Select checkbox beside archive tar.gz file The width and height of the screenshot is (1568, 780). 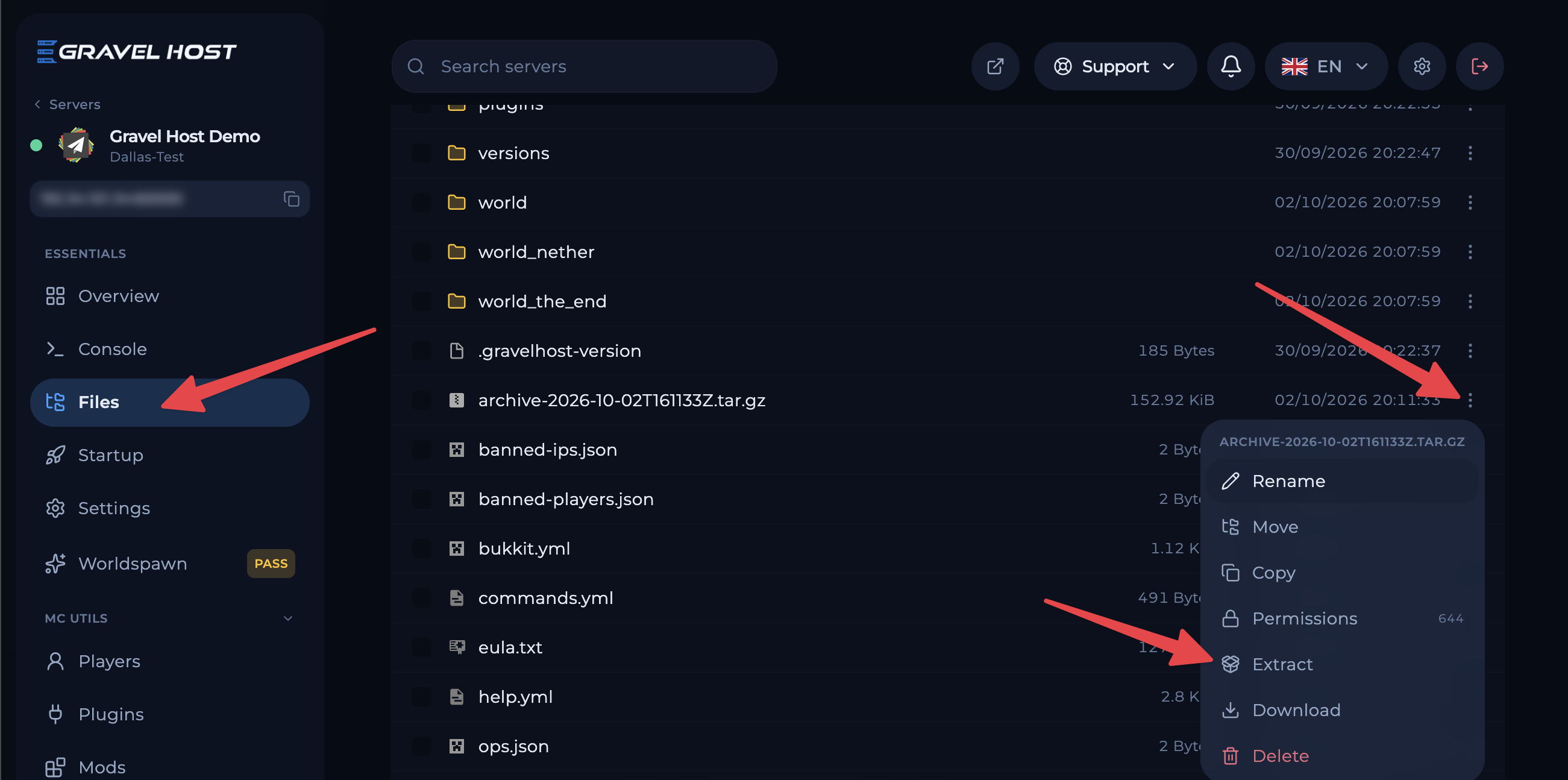[422, 400]
